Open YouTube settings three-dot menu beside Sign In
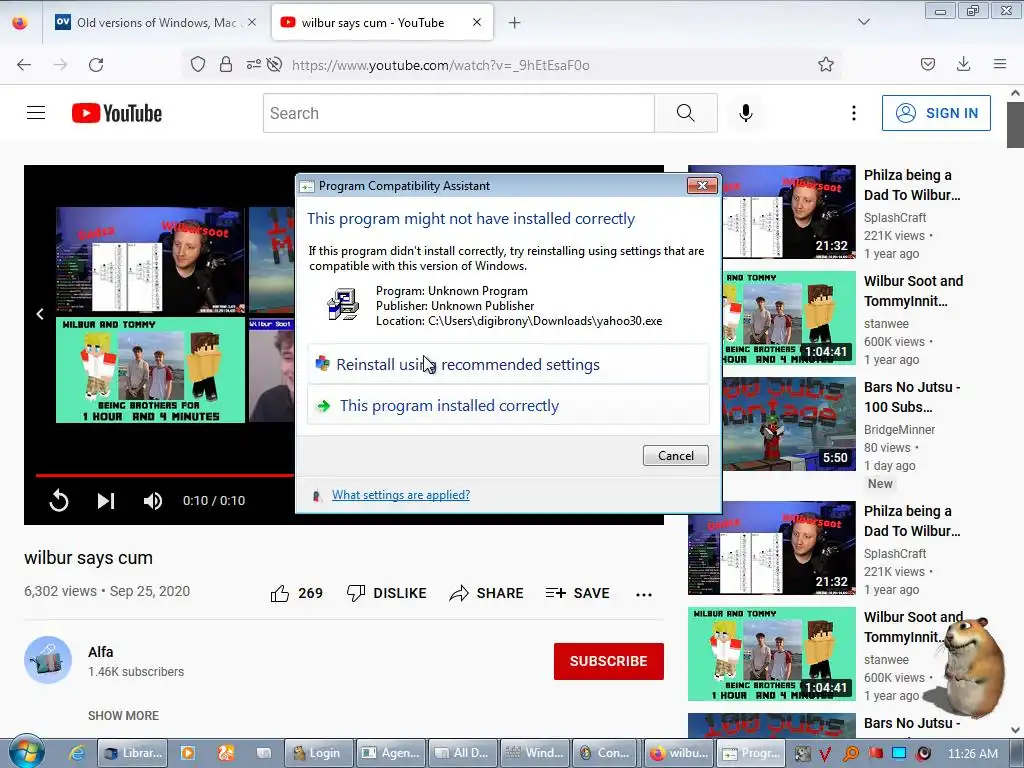This screenshot has height=768, width=1024. 854,113
